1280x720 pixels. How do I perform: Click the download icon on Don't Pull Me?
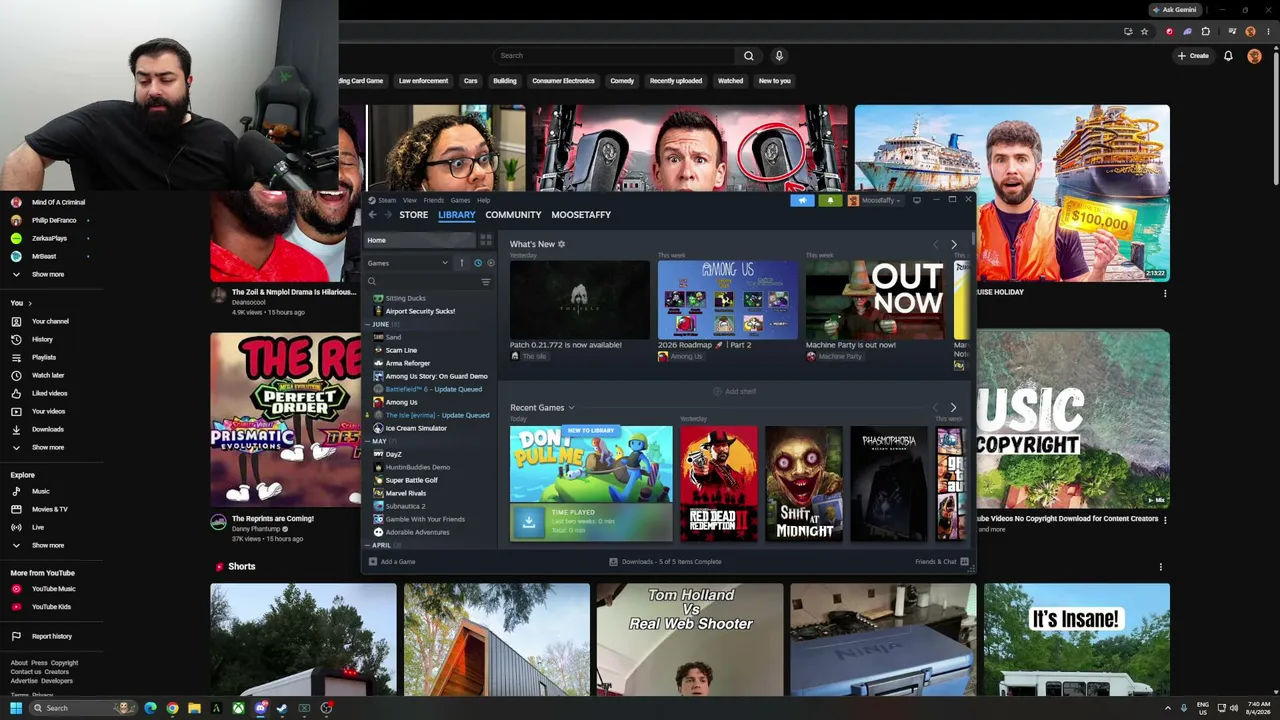(528, 521)
